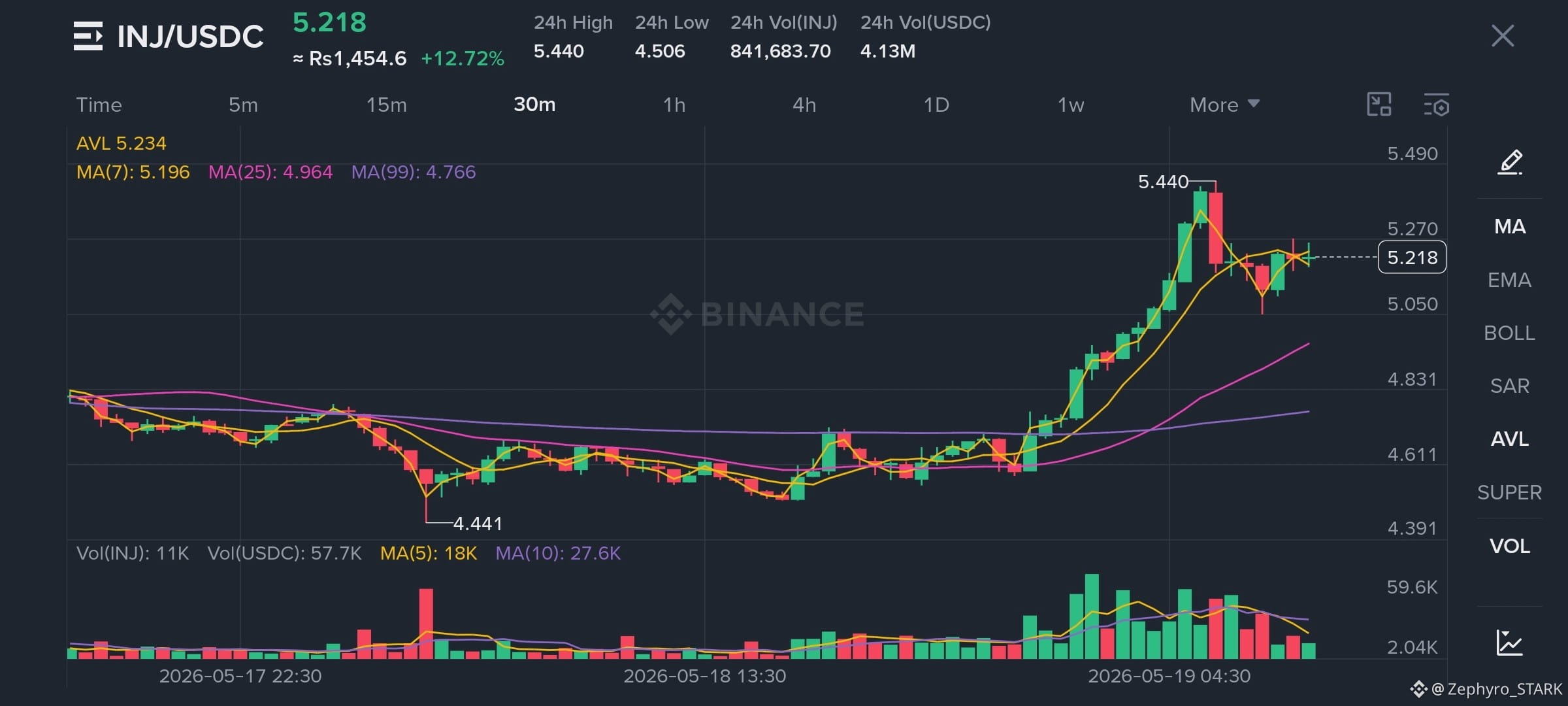Screen dimensions: 1568x706
Task: Enable the BOLL indicator
Action: [1509, 333]
